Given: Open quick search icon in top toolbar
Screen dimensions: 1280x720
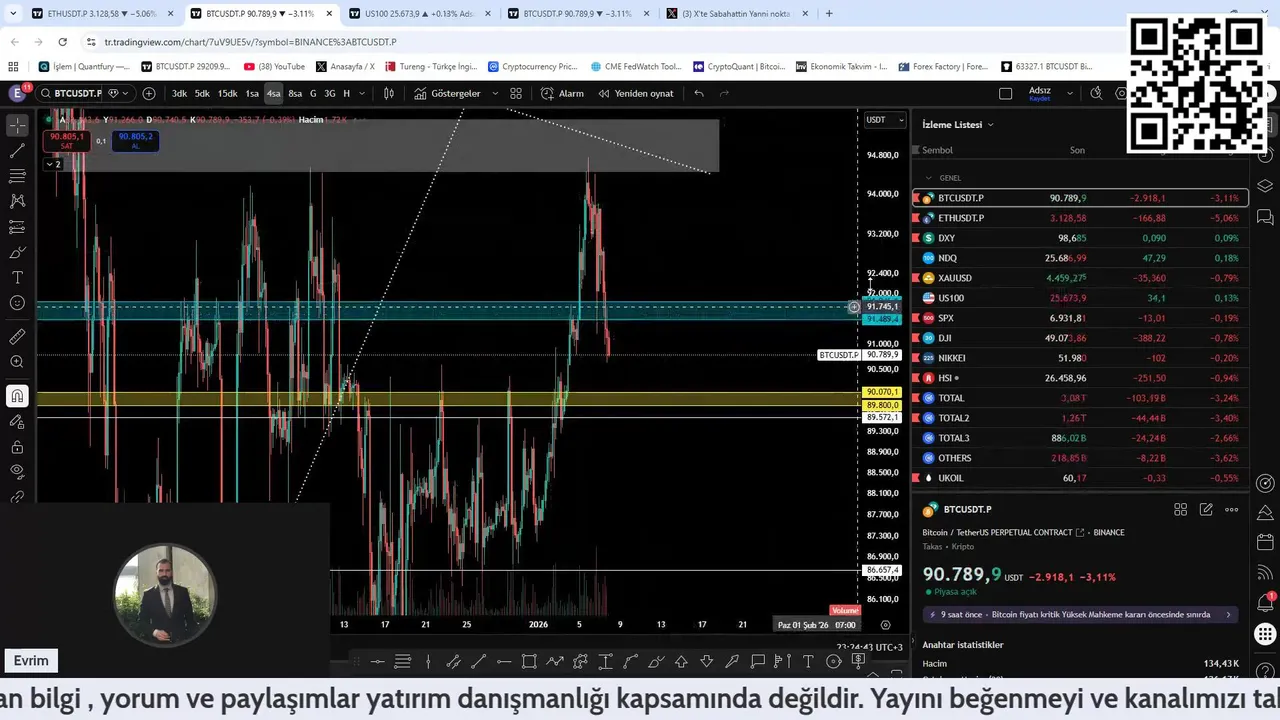Looking at the screenshot, I should (1096, 93).
